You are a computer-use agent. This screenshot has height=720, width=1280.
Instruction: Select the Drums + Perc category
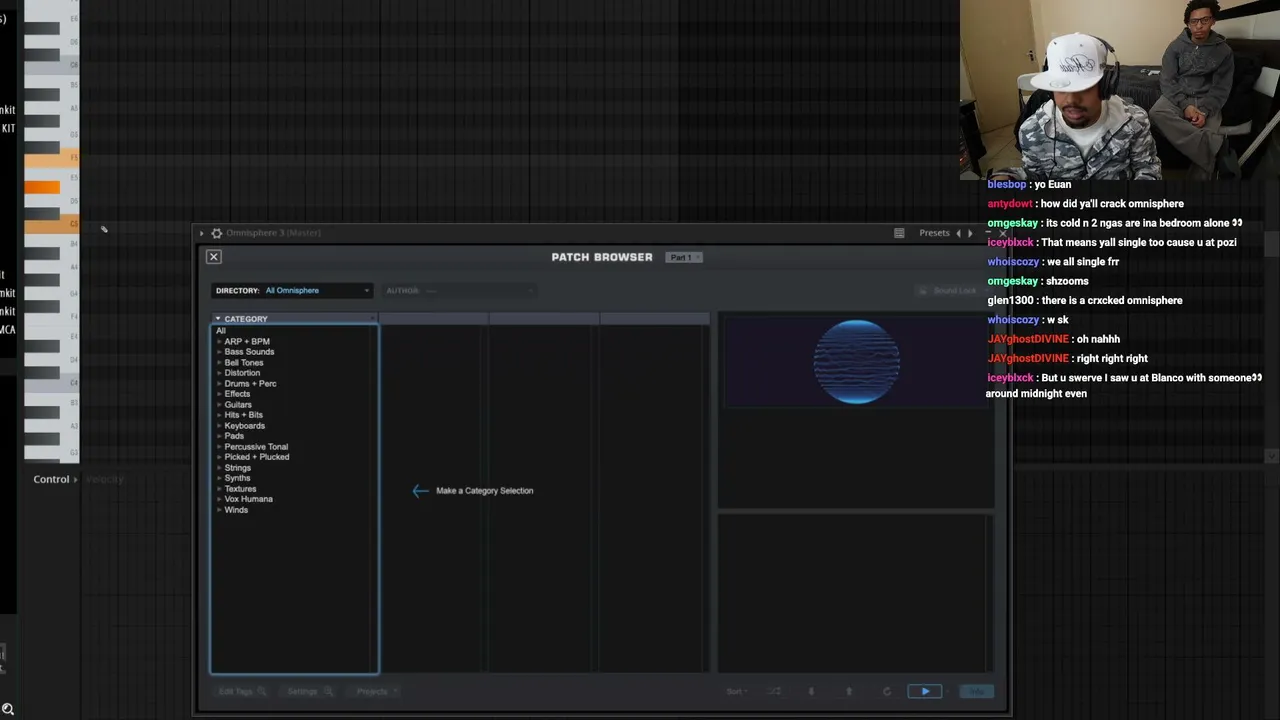[250, 384]
